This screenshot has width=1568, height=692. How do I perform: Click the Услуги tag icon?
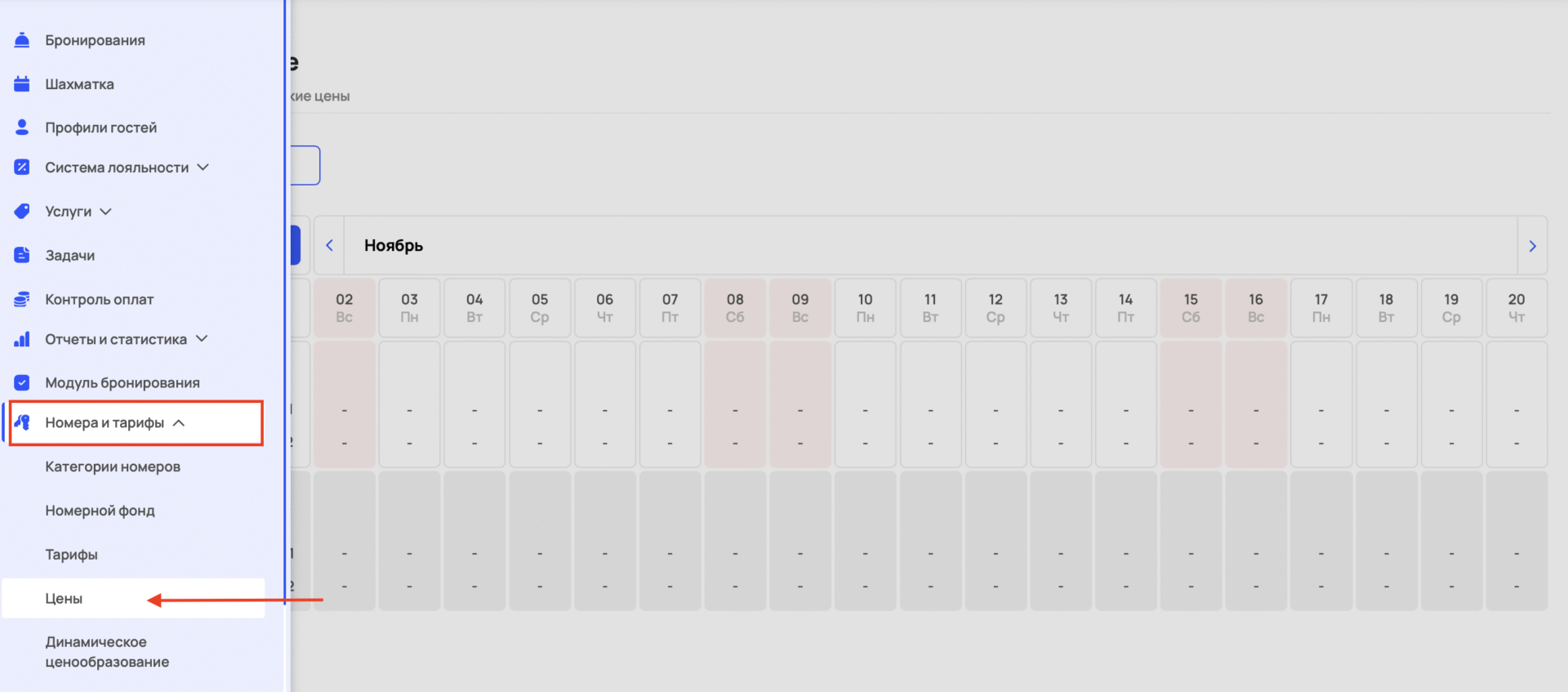click(x=22, y=212)
